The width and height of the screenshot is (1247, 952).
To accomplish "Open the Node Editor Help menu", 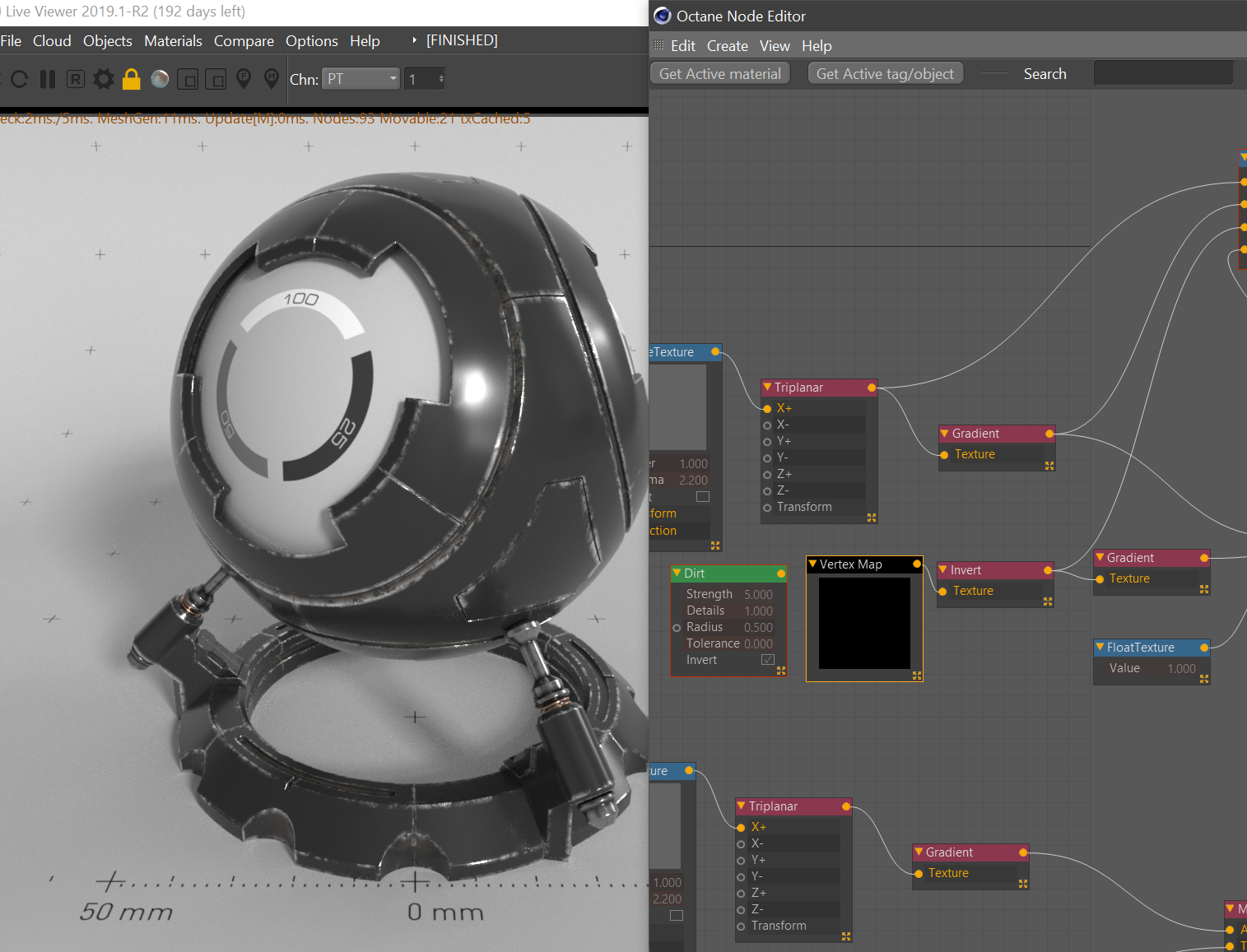I will click(x=817, y=46).
